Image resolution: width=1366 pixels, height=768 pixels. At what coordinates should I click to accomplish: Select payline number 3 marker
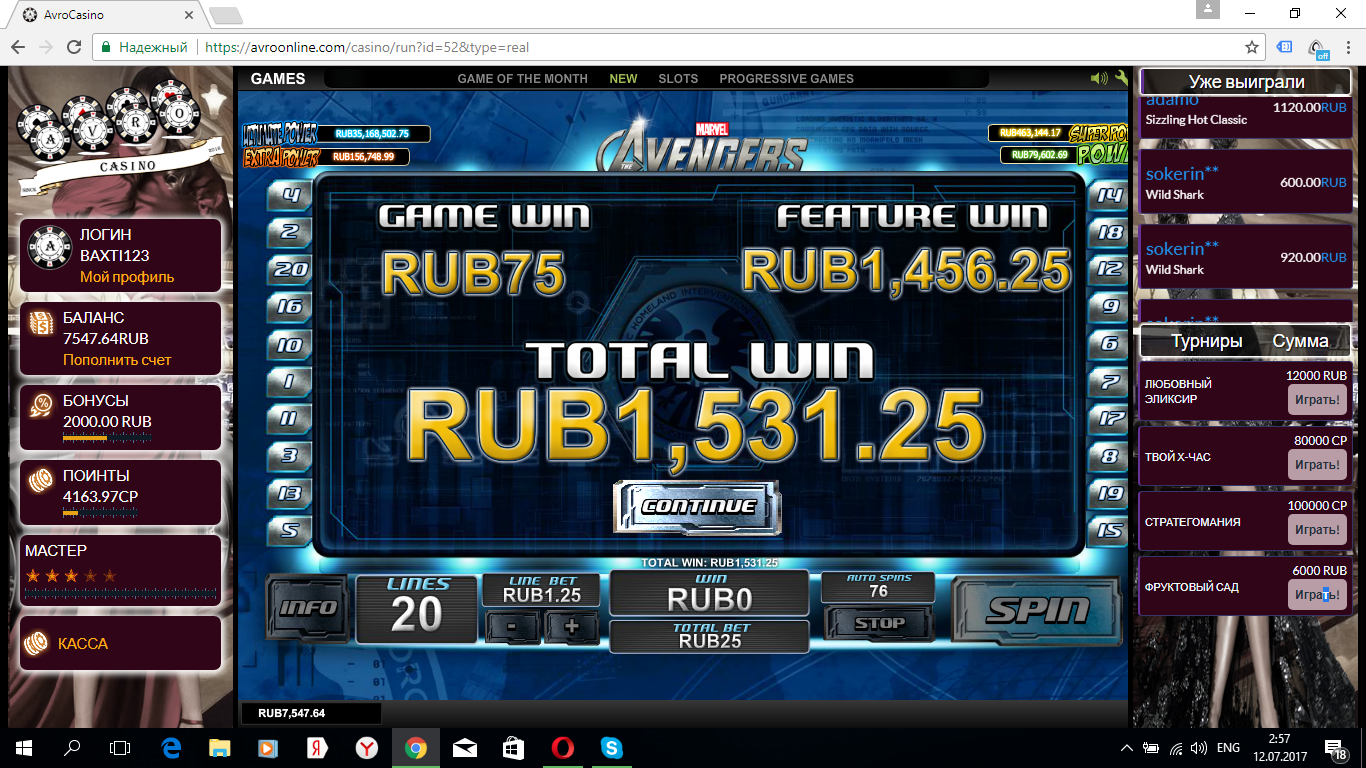point(290,456)
